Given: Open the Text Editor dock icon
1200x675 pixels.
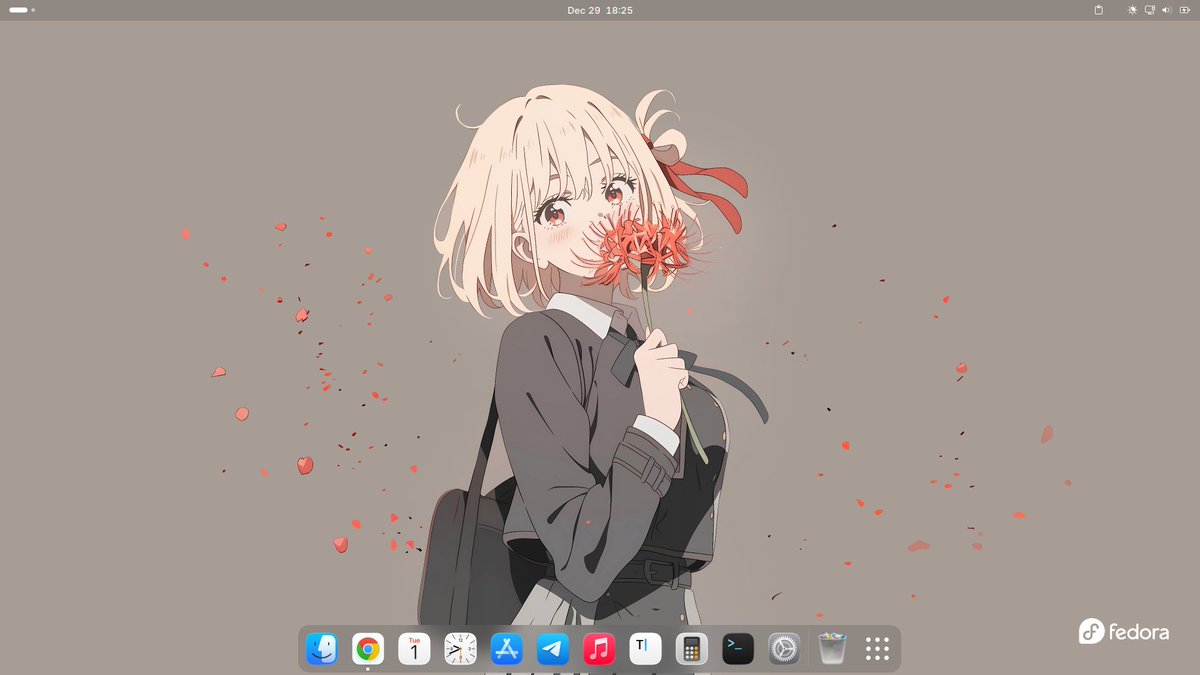Looking at the screenshot, I should (645, 649).
